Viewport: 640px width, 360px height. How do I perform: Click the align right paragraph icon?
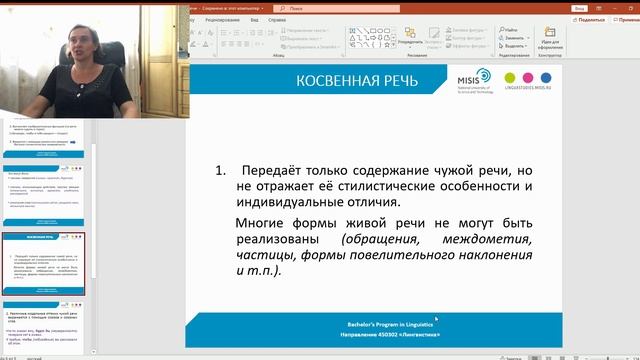click(x=239, y=44)
